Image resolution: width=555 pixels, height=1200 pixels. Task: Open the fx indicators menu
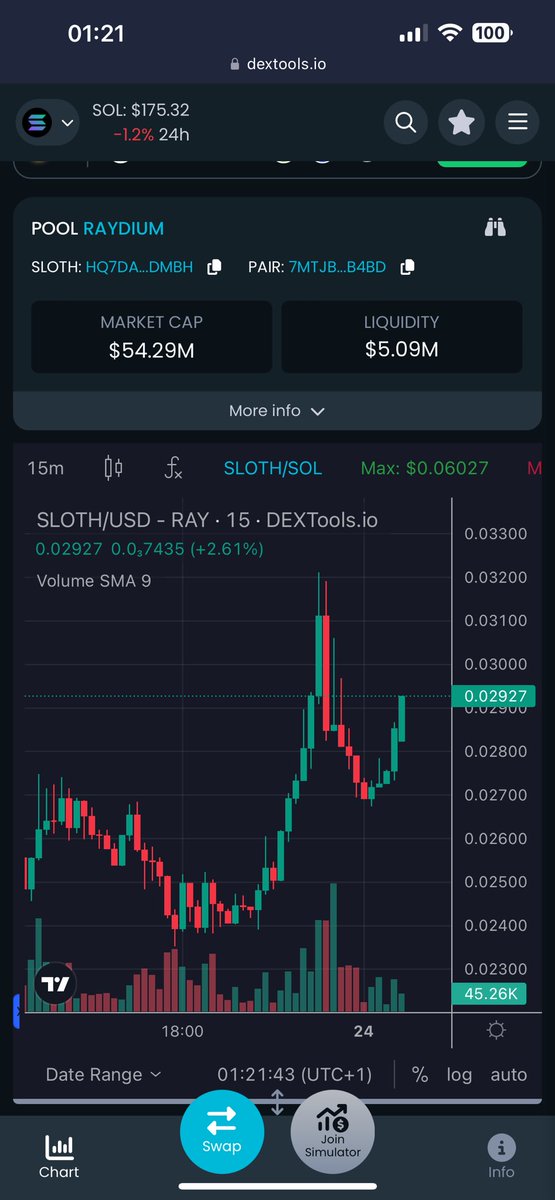click(173, 468)
